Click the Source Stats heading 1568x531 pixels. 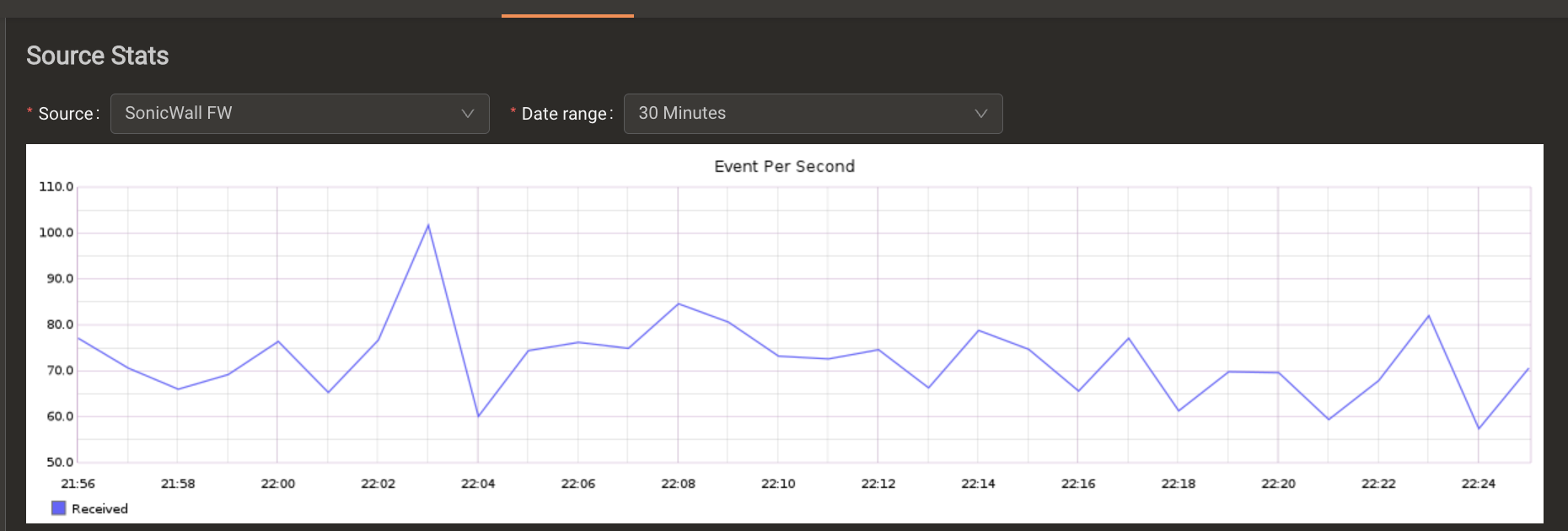98,56
